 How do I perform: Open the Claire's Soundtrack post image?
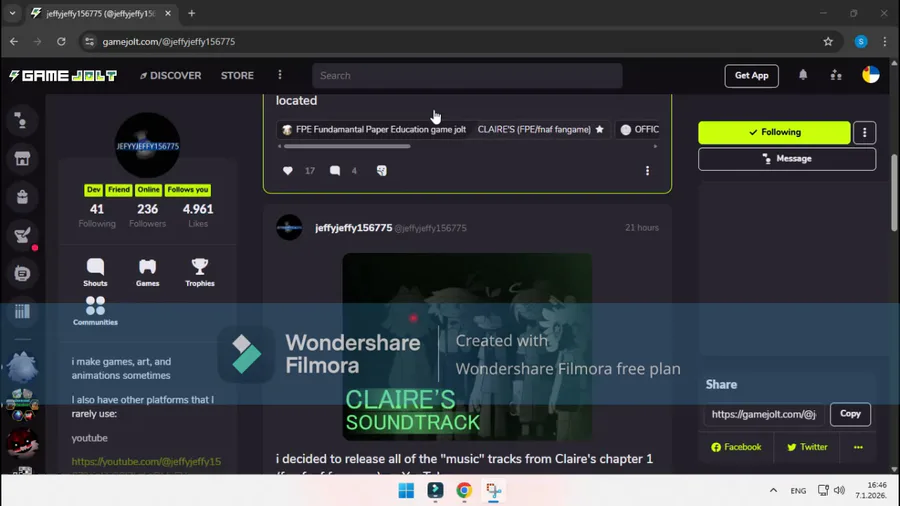click(467, 347)
